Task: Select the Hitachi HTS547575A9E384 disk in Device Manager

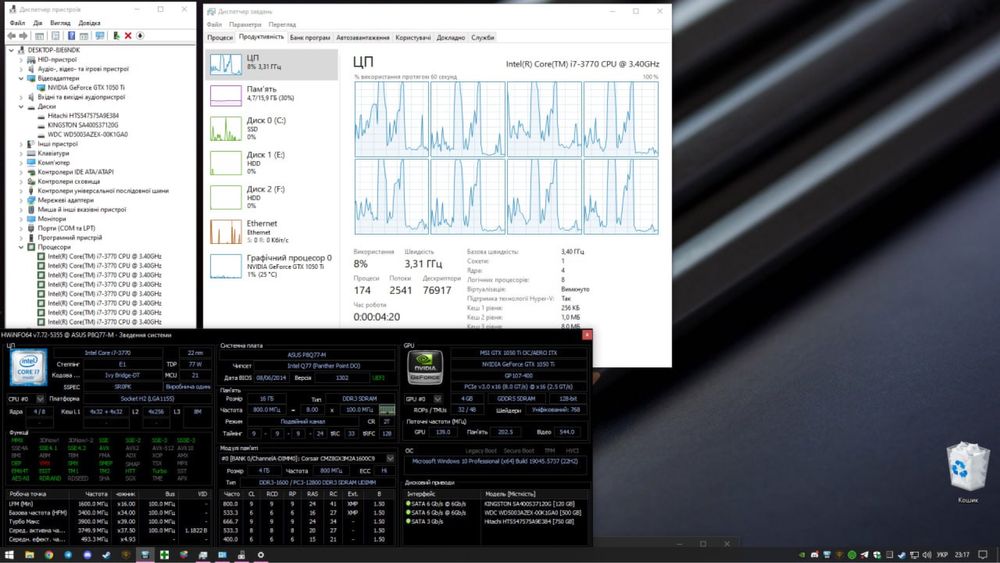Action: click(83, 115)
